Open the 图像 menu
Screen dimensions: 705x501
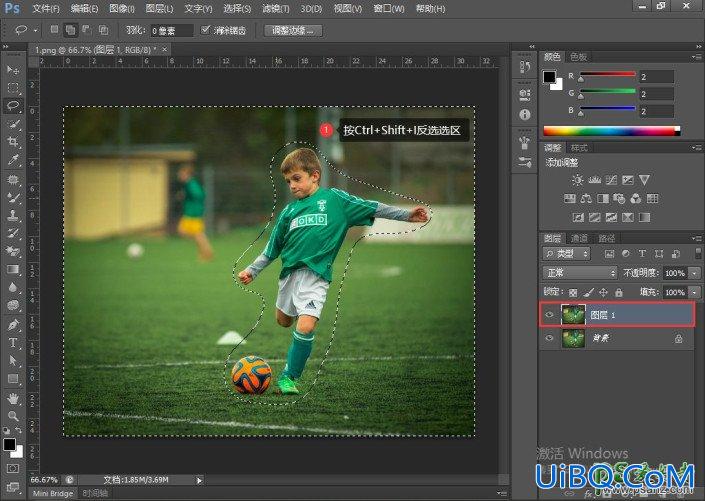[x=122, y=9]
